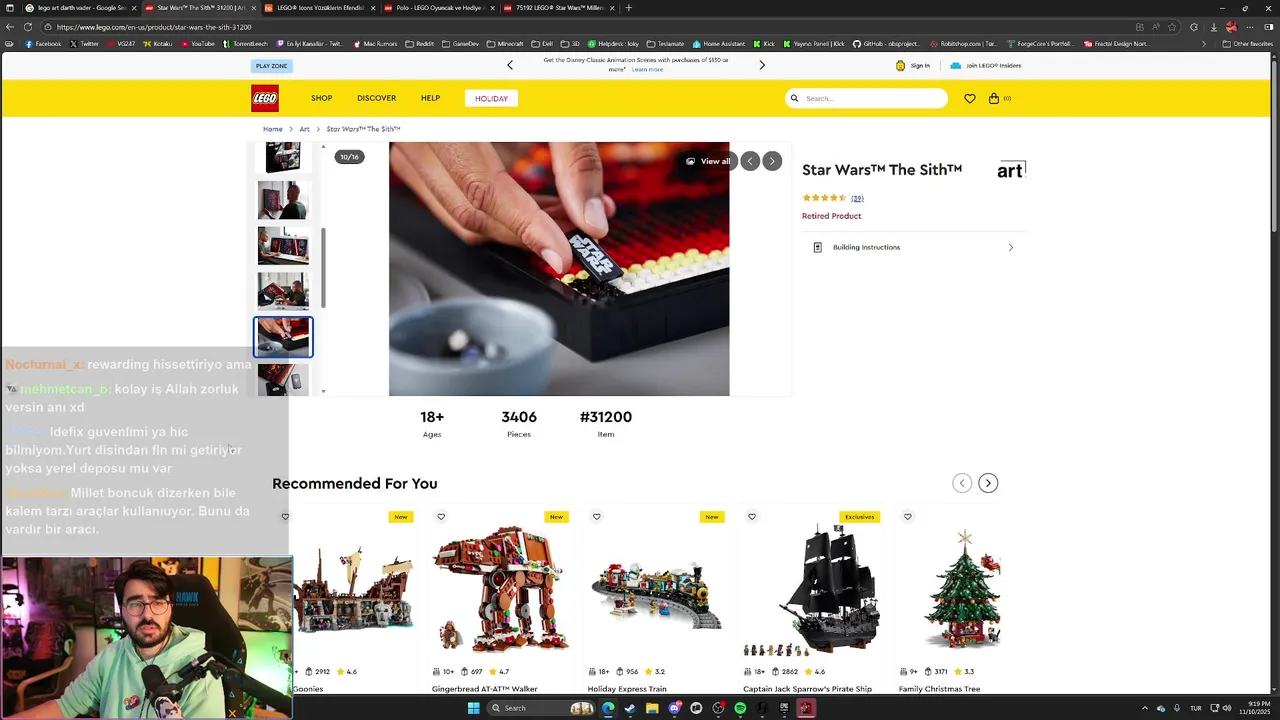Show hidden system tray icons
1280x720 pixels.
point(1145,708)
